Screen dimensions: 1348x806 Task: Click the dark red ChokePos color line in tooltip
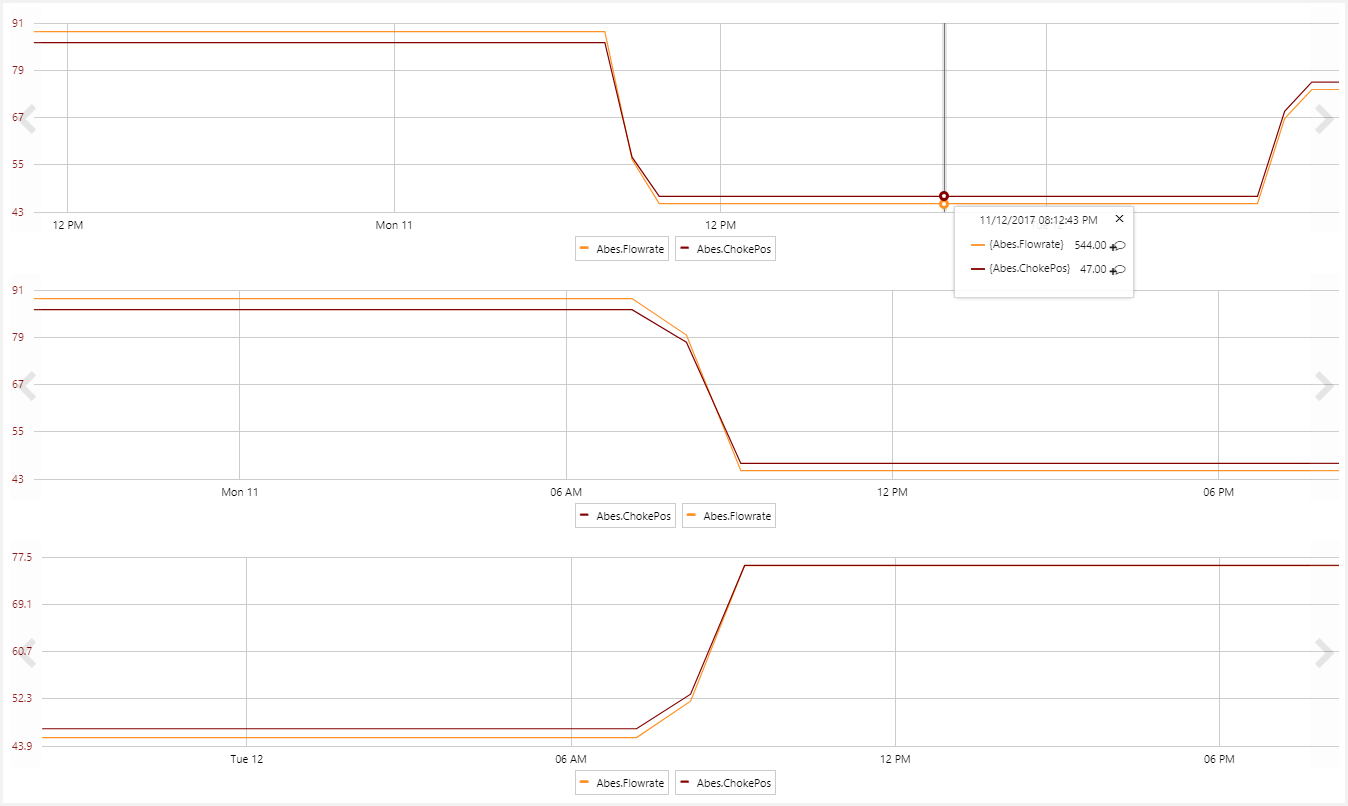pyautogui.click(x=978, y=269)
